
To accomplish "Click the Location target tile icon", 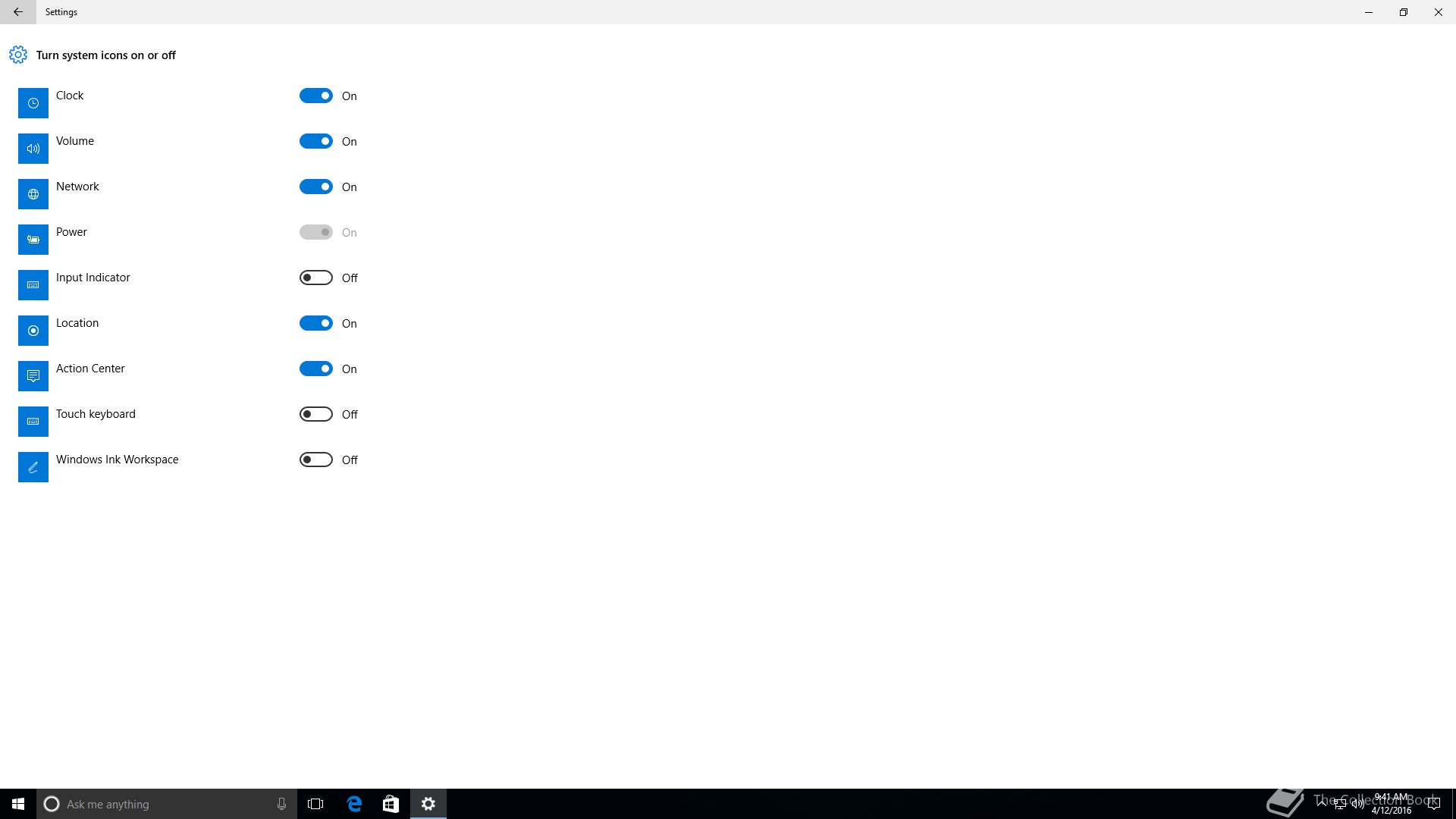I will [x=33, y=331].
